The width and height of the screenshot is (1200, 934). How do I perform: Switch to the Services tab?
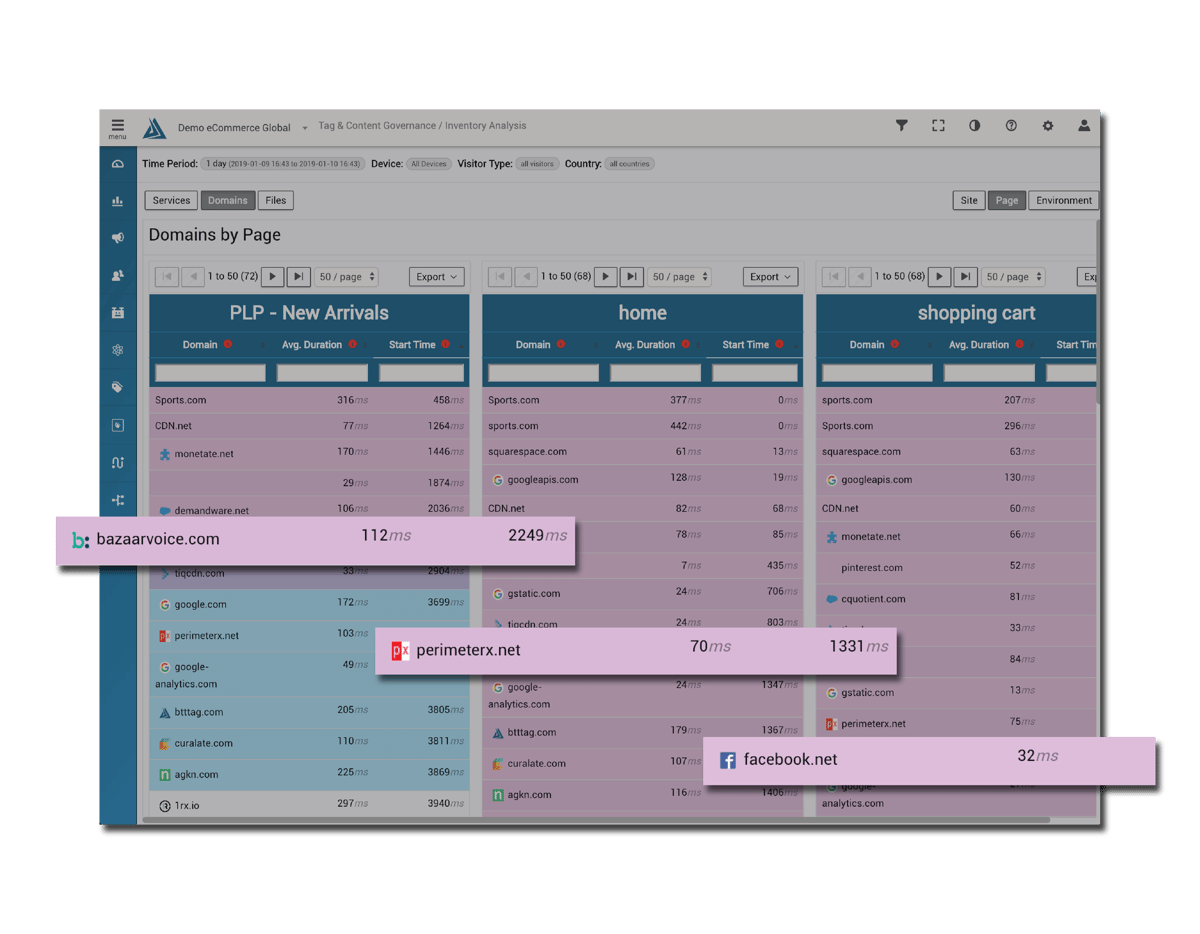click(170, 200)
